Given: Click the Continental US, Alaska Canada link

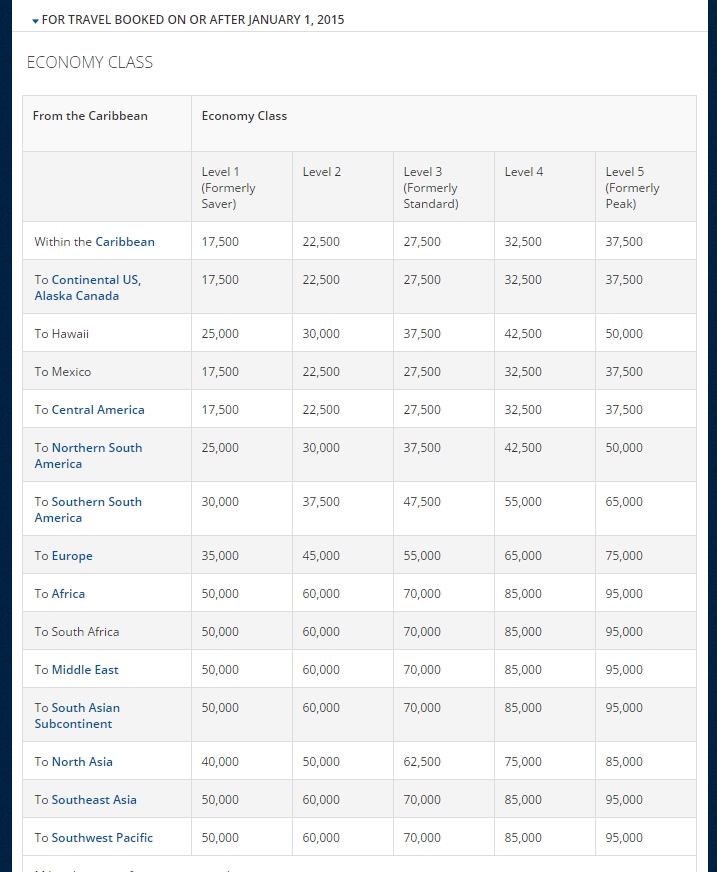Looking at the screenshot, I should pyautogui.click(x=88, y=288).
